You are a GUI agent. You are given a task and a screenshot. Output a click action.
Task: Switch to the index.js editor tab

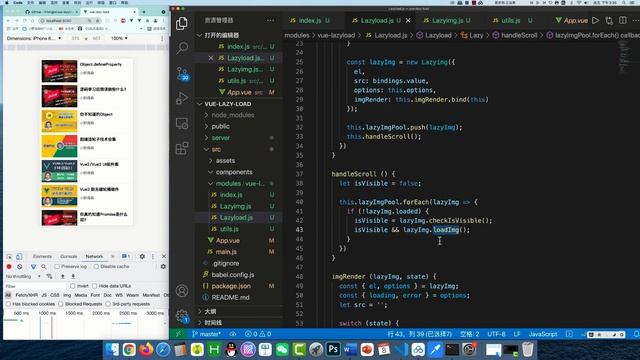click(x=310, y=20)
